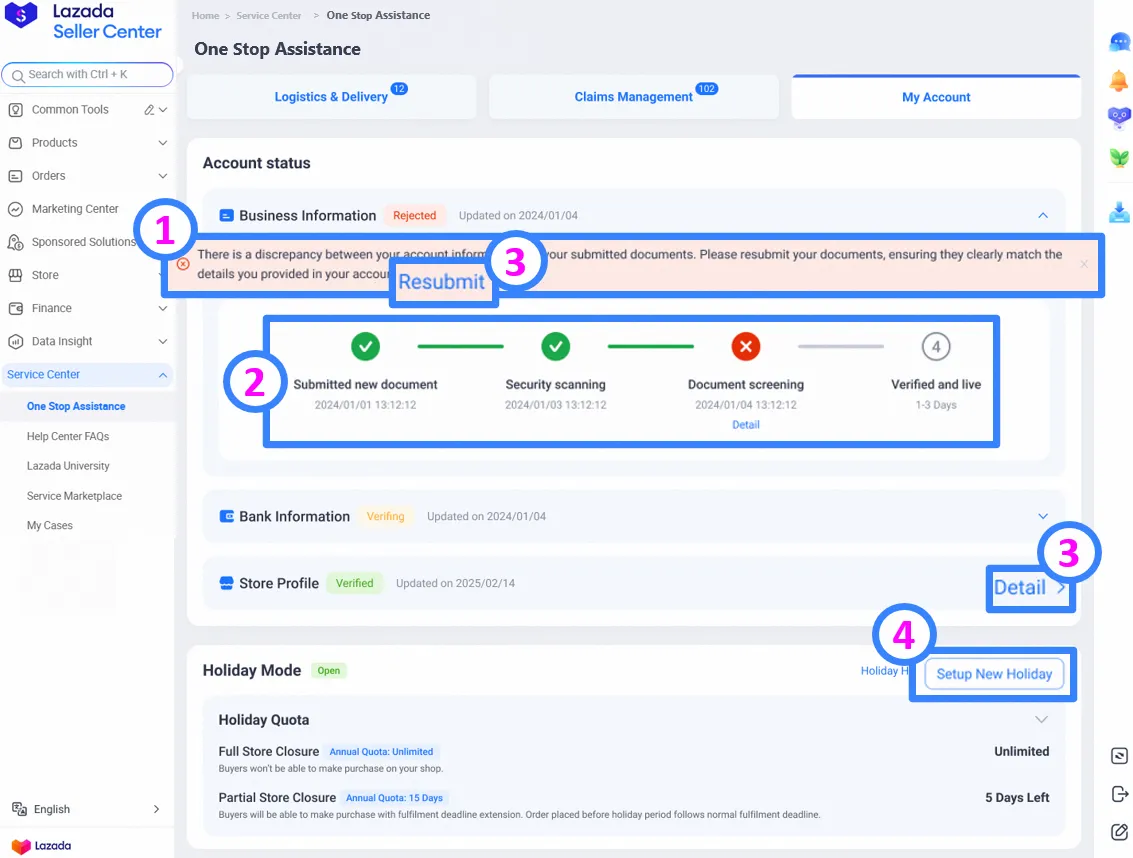Select the seedling growth icon on right sidebar
Screen dimensions: 1133x858
click(1119, 156)
